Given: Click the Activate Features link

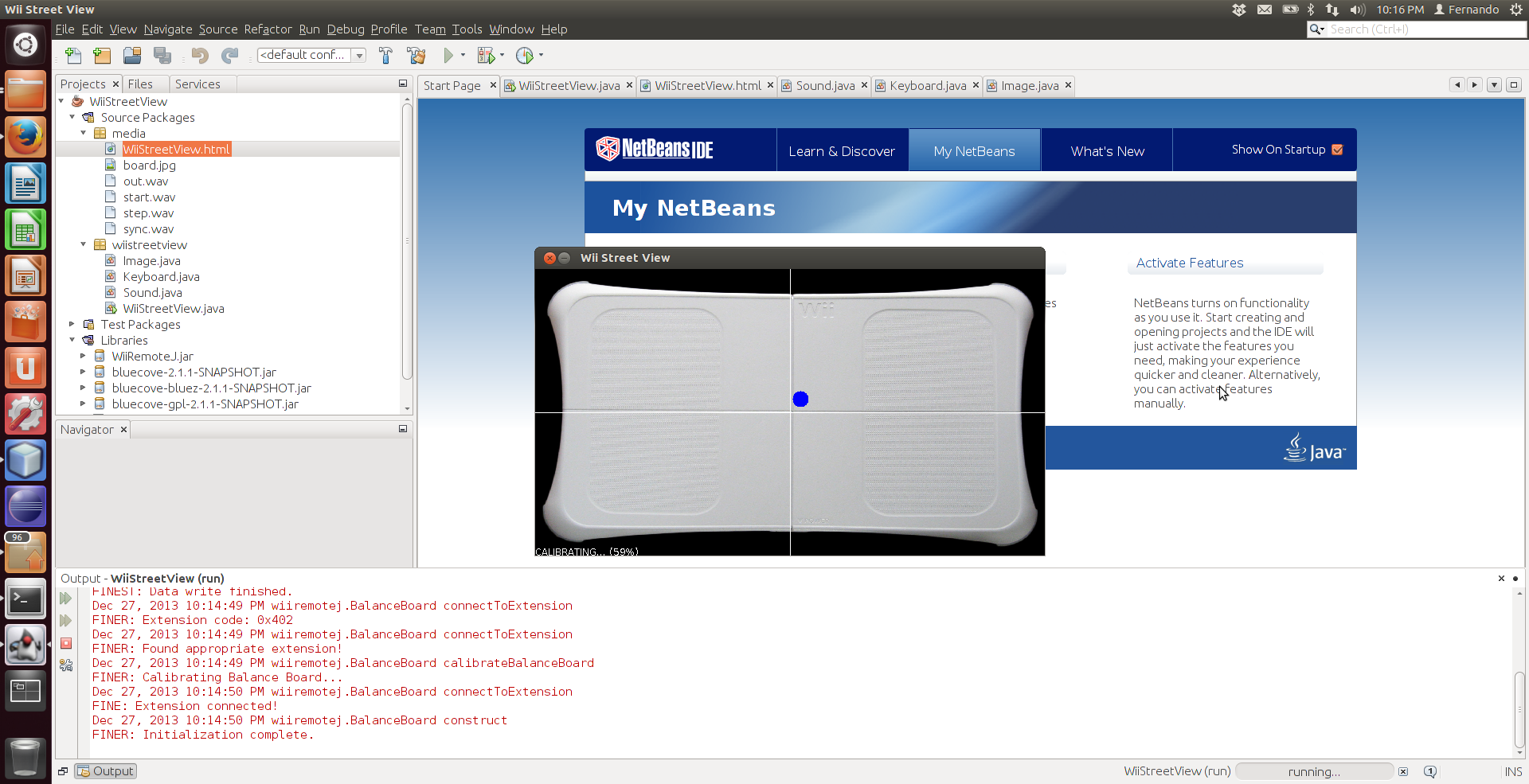Looking at the screenshot, I should pyautogui.click(x=1189, y=263).
